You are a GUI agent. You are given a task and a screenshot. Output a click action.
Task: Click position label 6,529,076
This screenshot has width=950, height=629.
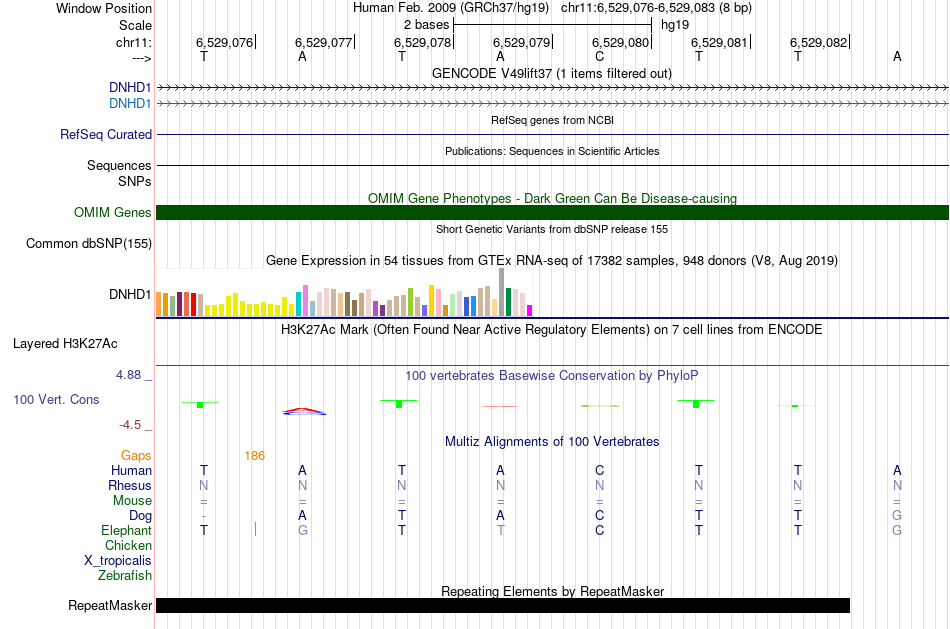224,42
